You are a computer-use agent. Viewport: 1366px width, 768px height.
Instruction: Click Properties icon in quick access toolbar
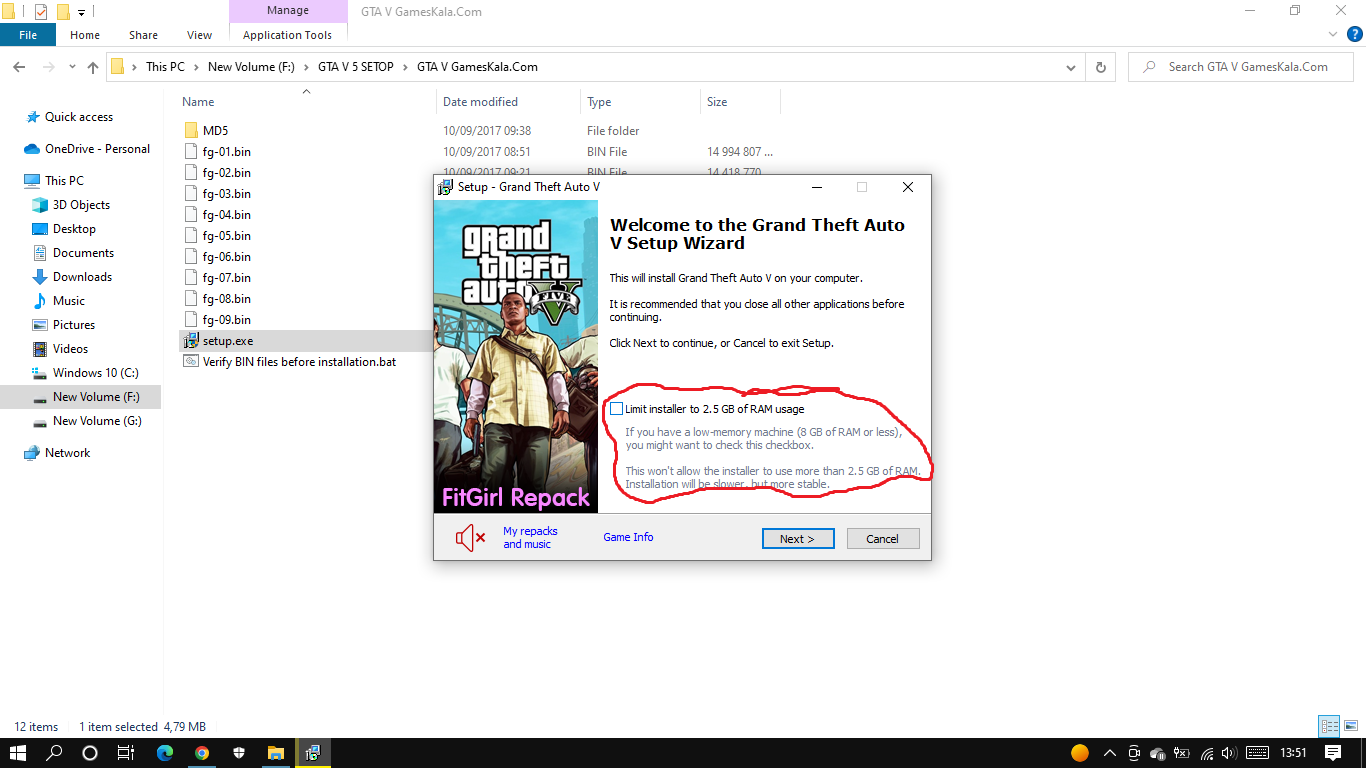41,12
